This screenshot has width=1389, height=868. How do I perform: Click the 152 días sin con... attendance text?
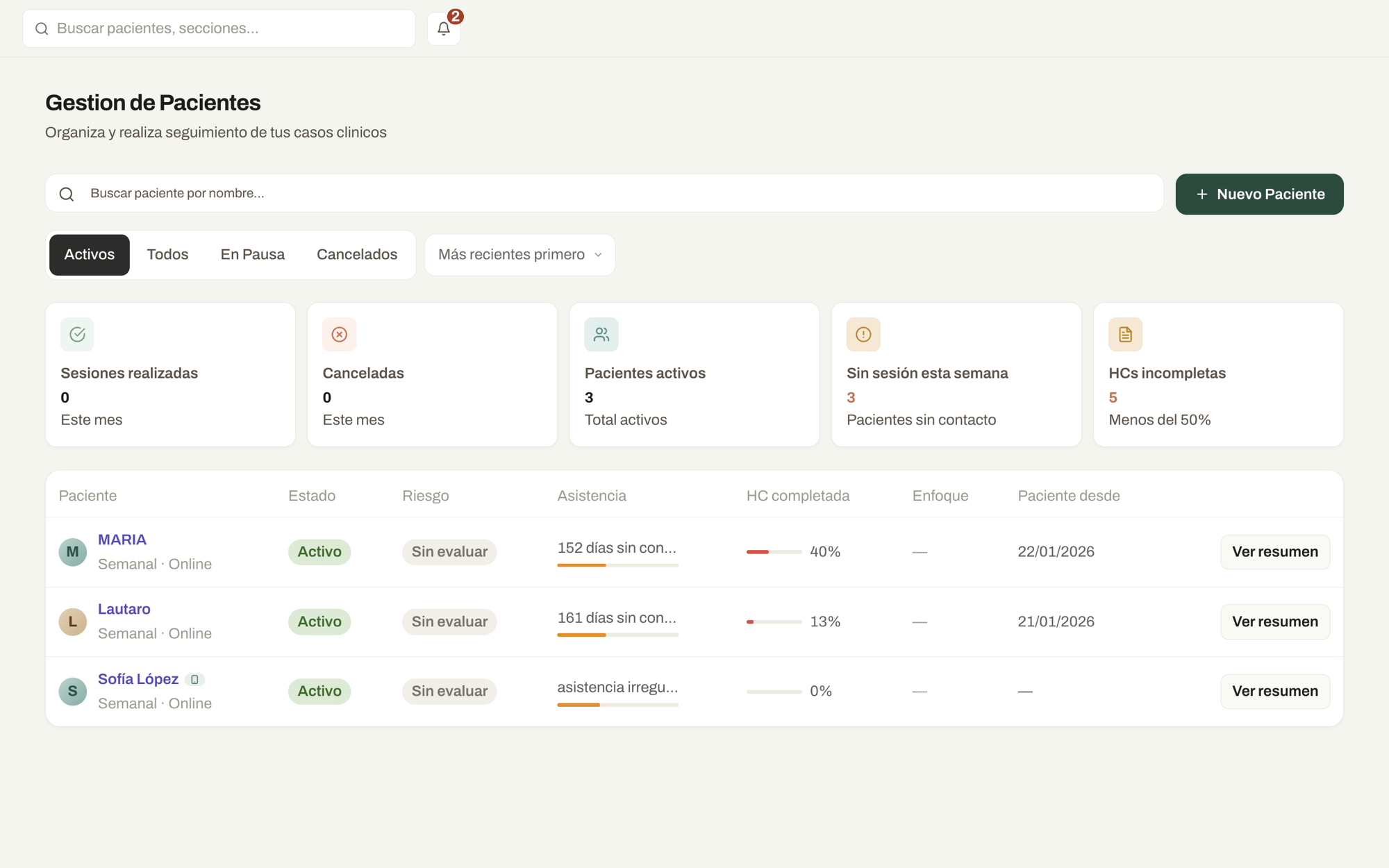click(x=617, y=548)
